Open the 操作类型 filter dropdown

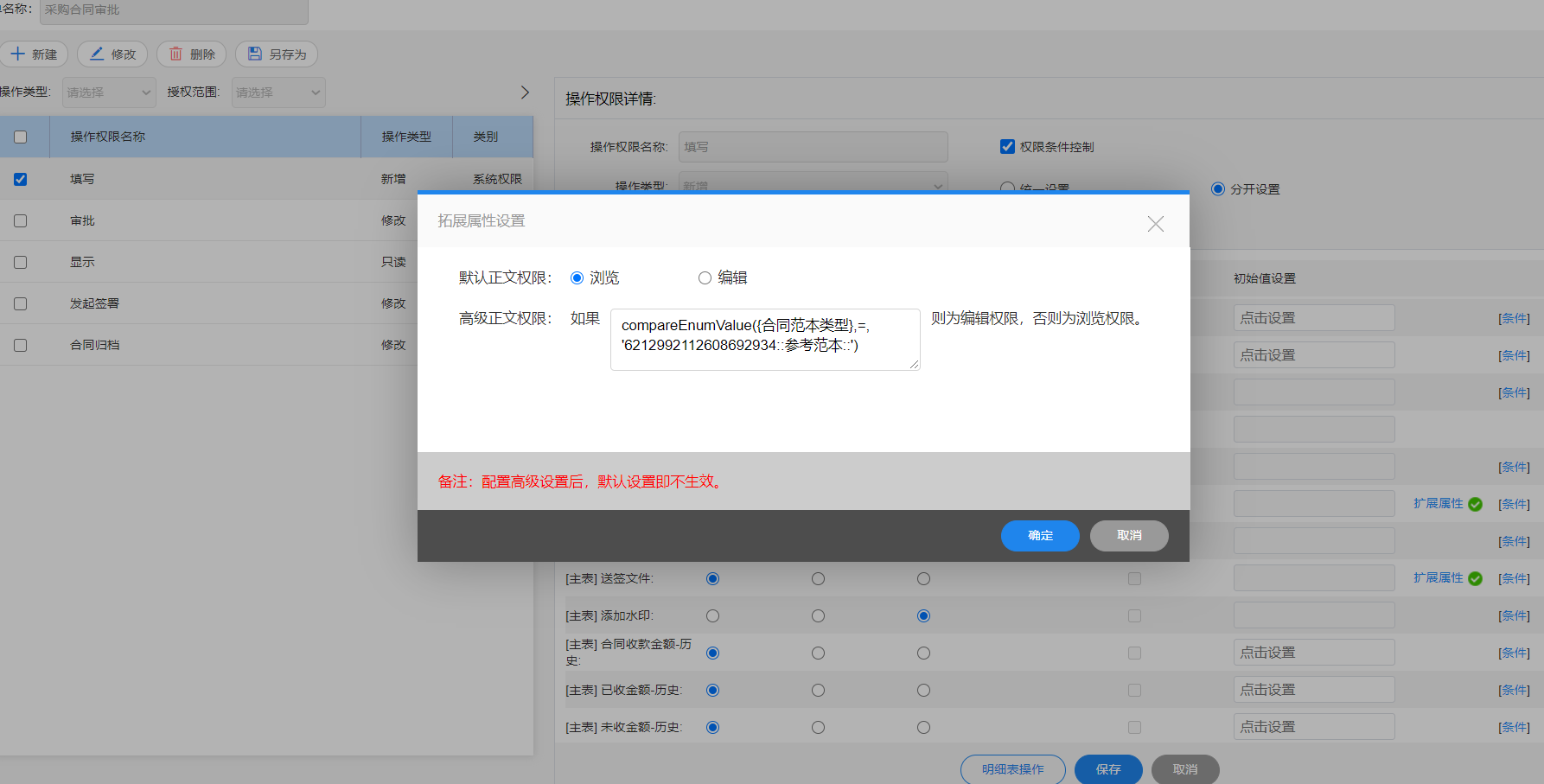[109, 92]
